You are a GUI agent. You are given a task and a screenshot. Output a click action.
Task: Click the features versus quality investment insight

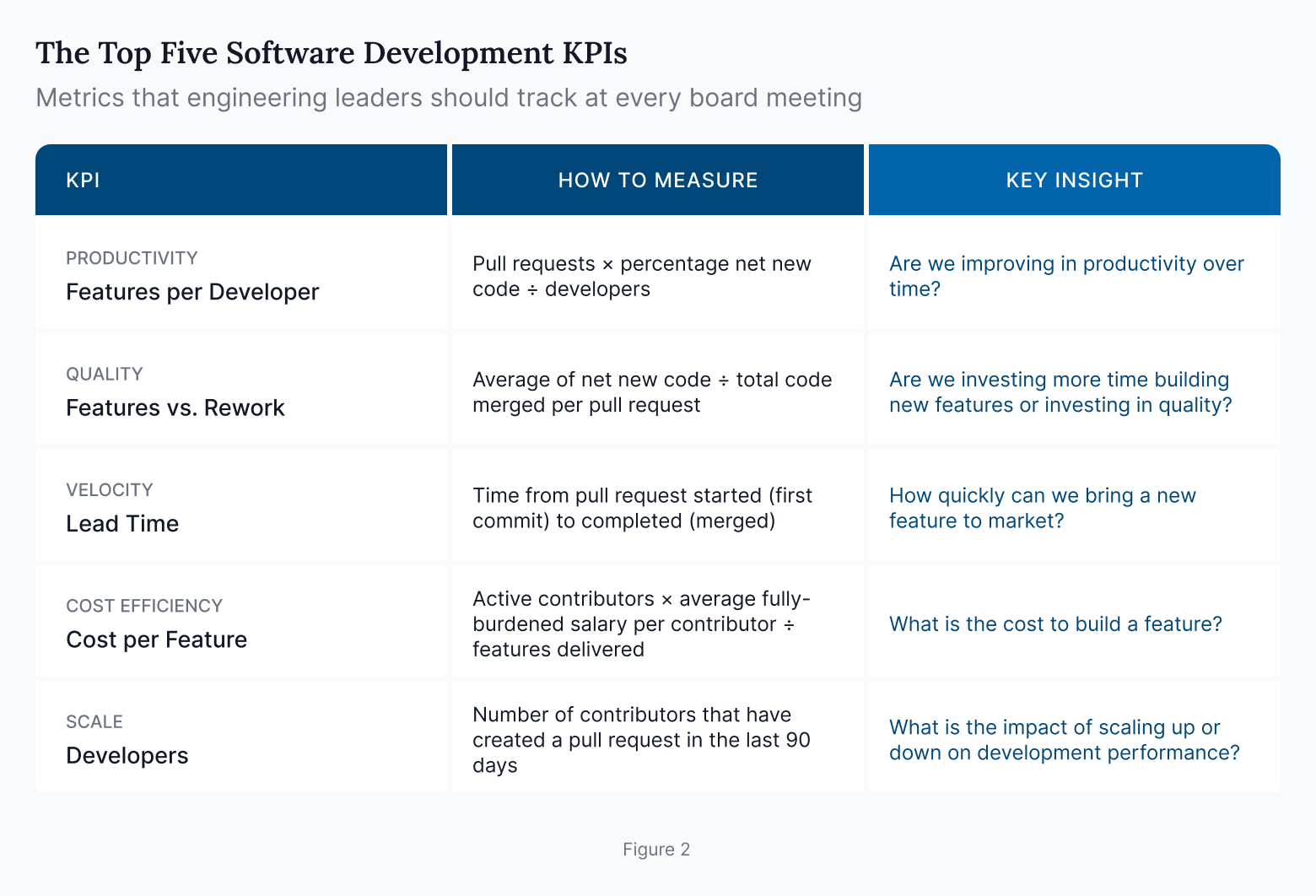point(1060,391)
